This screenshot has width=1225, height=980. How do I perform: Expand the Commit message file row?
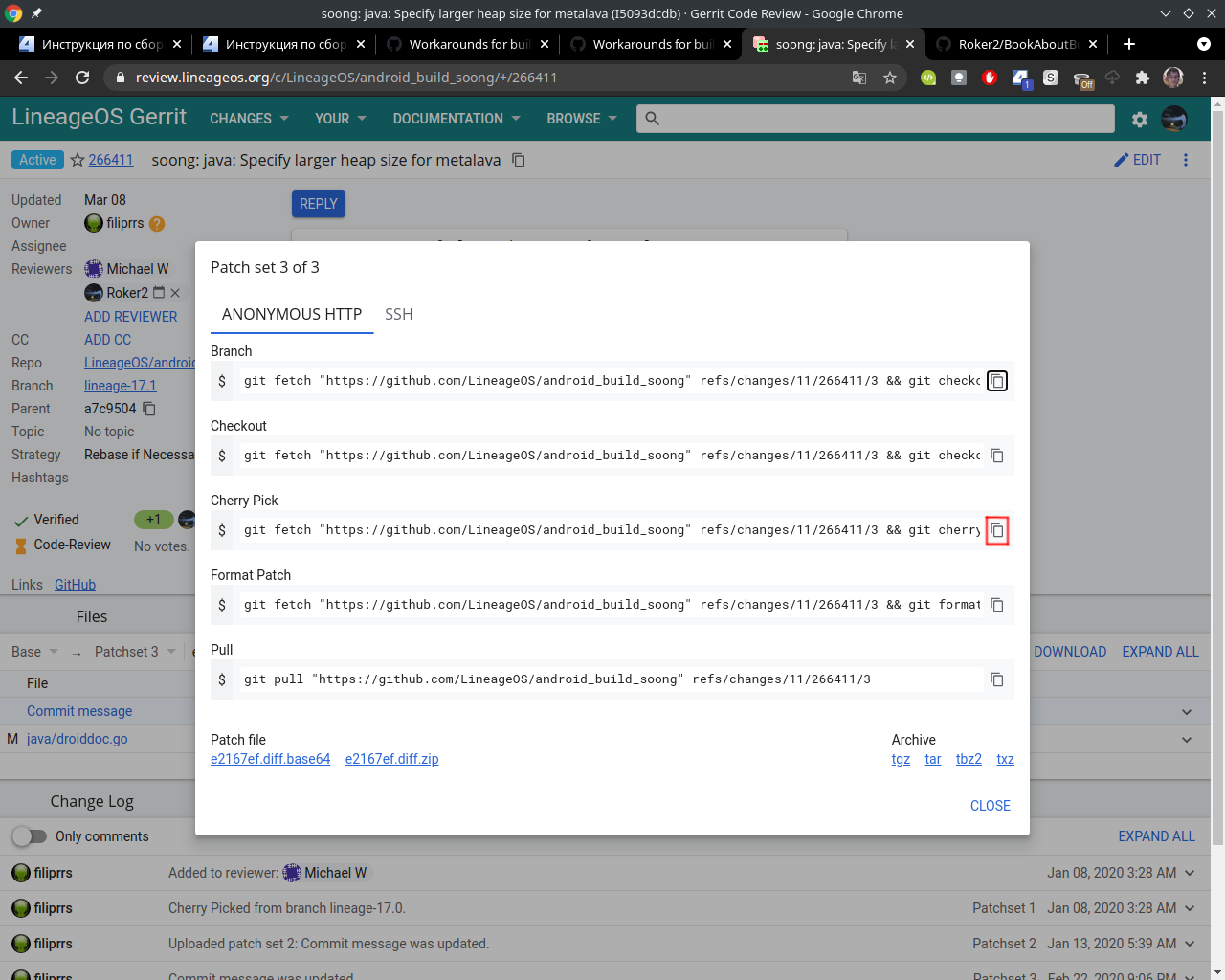point(1187,712)
